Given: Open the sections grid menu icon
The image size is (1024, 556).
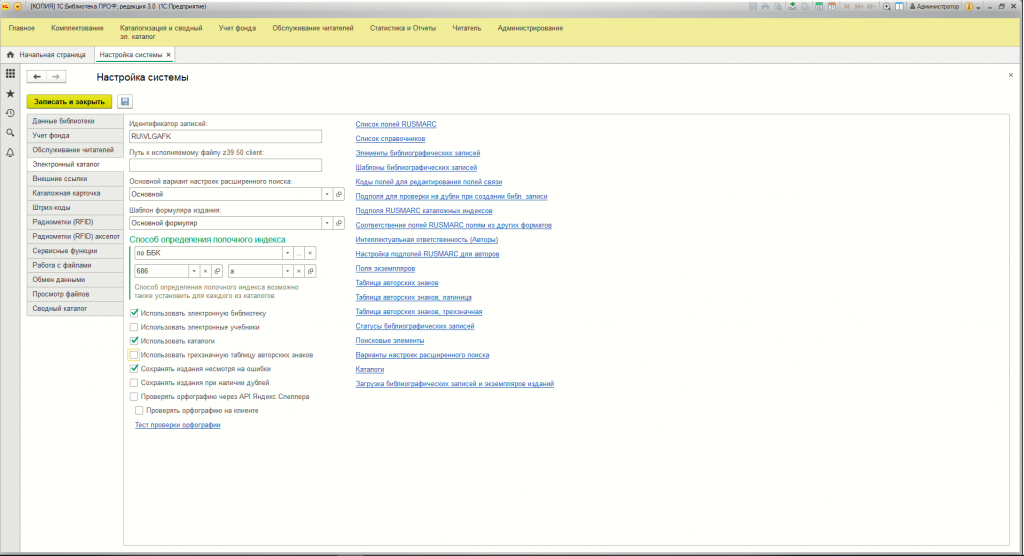Looking at the screenshot, I should point(10,74).
